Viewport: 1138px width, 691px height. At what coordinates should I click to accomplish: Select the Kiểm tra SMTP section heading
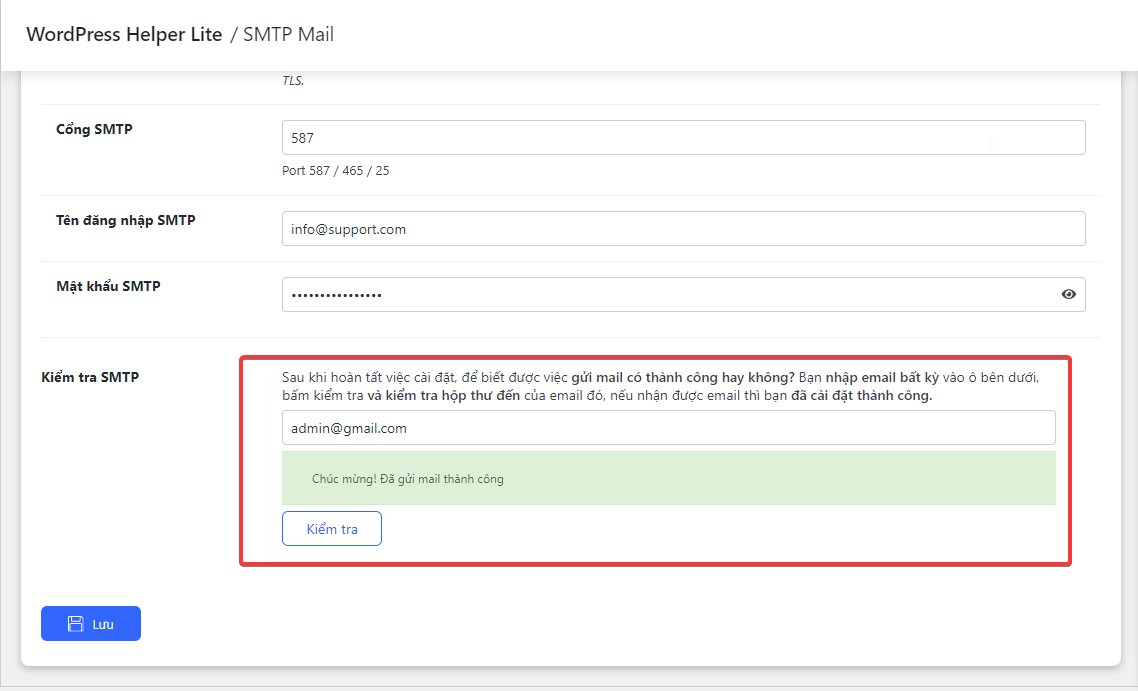pos(90,377)
